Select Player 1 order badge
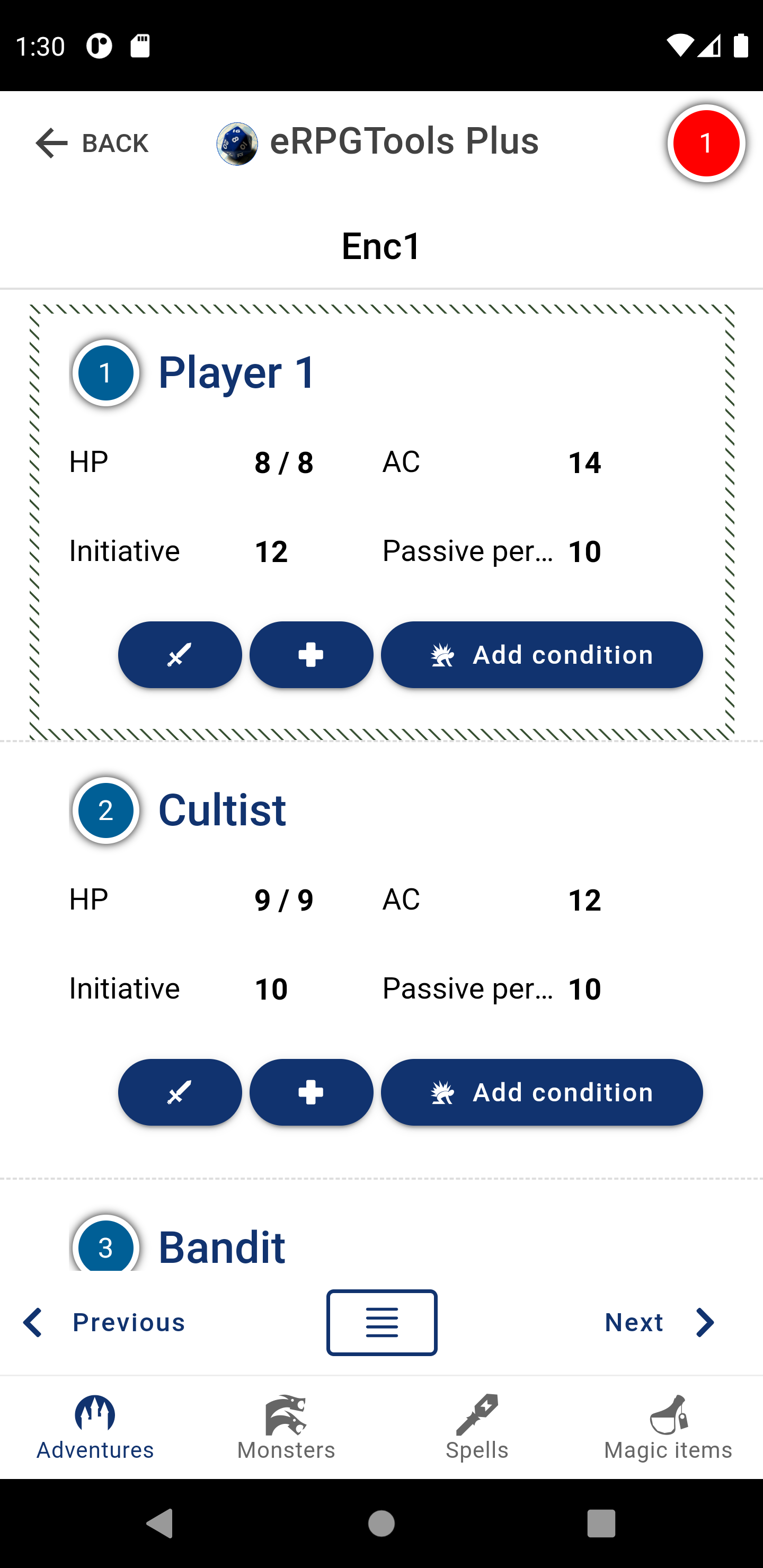The image size is (763, 1568). (x=106, y=372)
